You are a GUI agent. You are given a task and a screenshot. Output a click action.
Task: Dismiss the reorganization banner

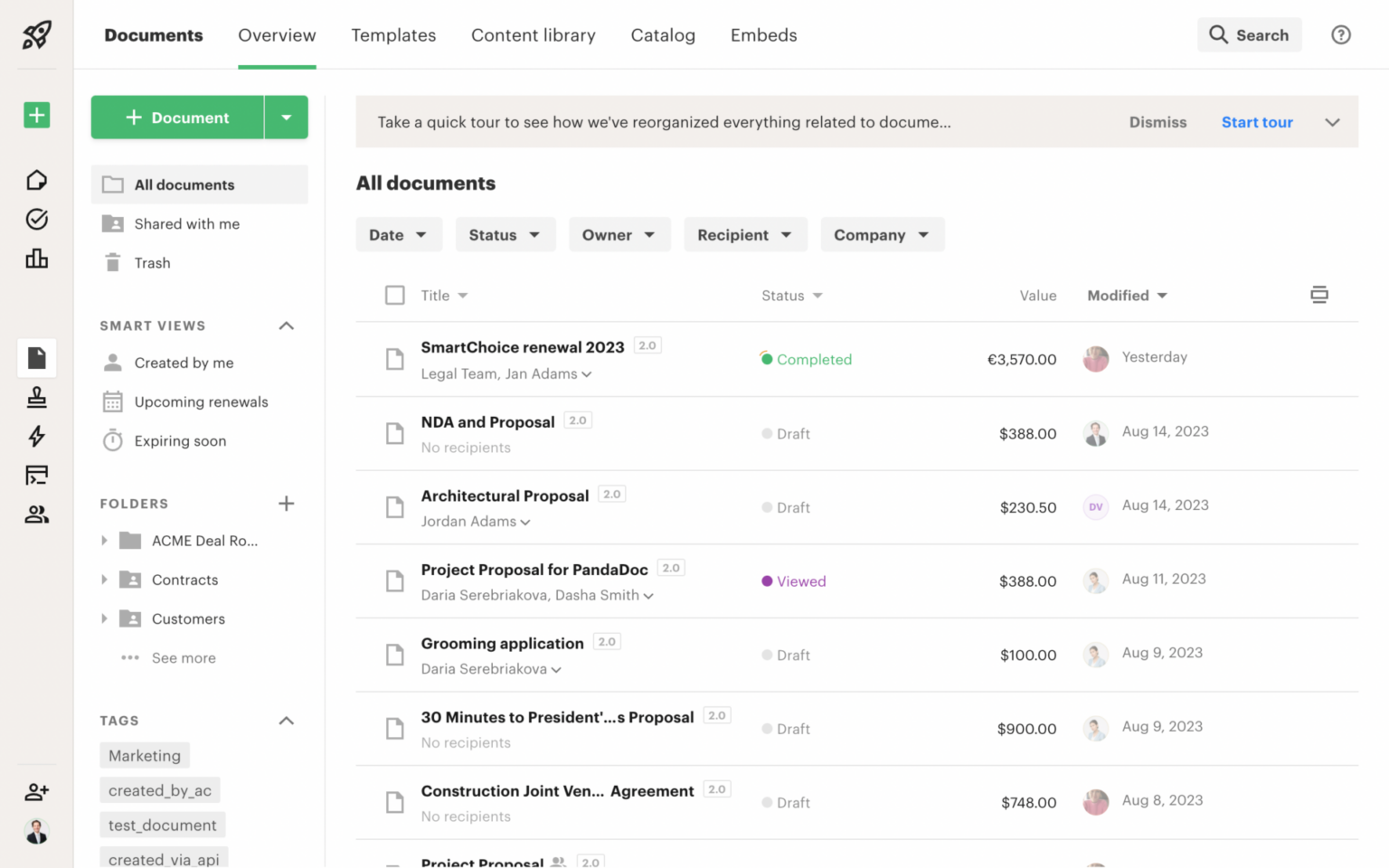[1157, 122]
